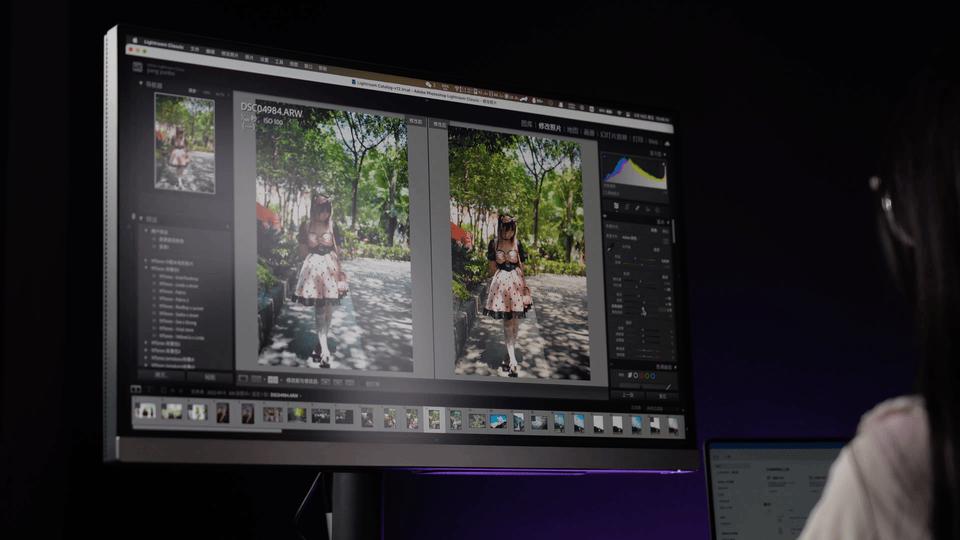The image size is (960, 540).
Task: Toggle the shadow clipping indicator on histogram
Action: tap(604, 156)
